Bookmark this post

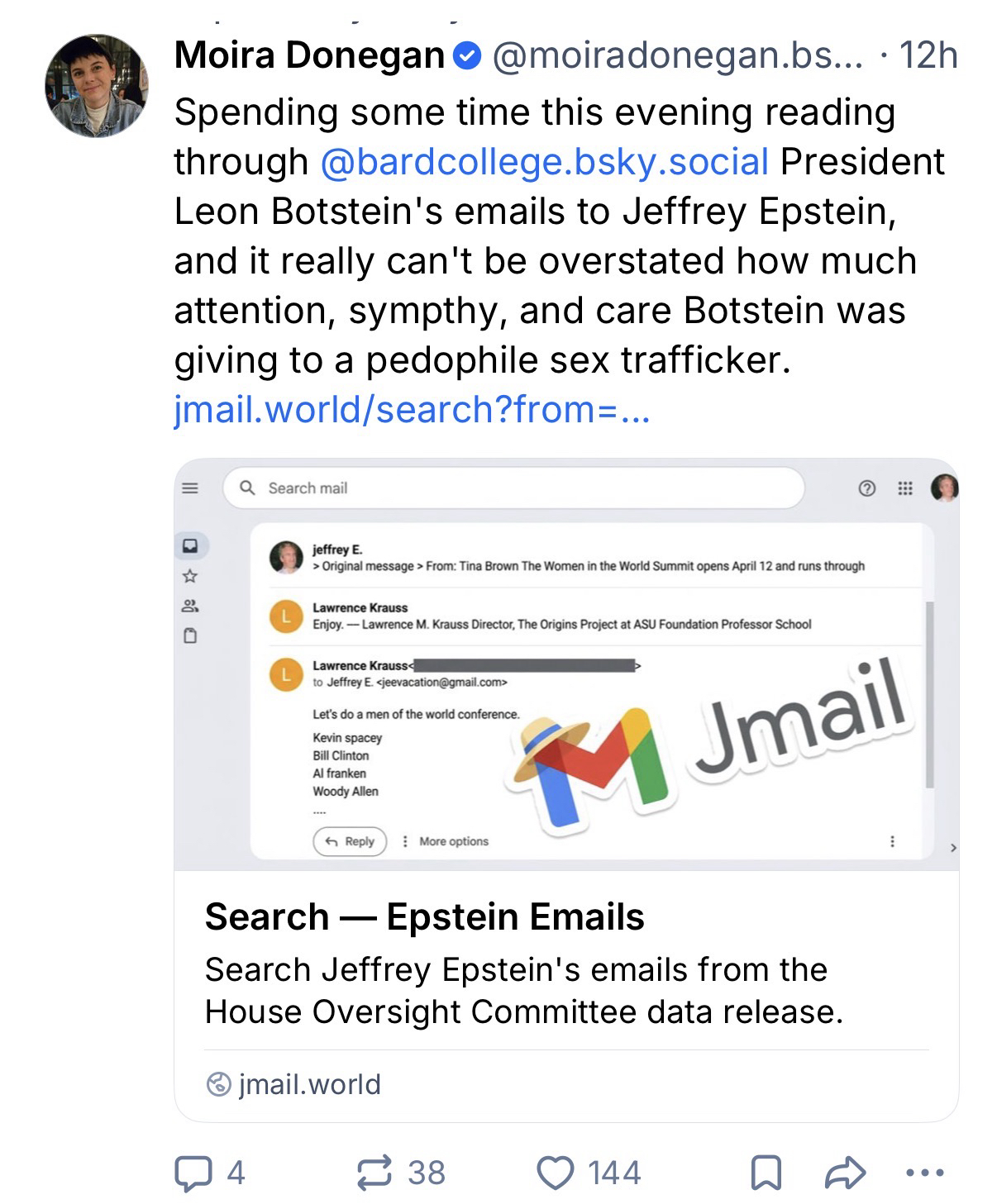point(765,1173)
